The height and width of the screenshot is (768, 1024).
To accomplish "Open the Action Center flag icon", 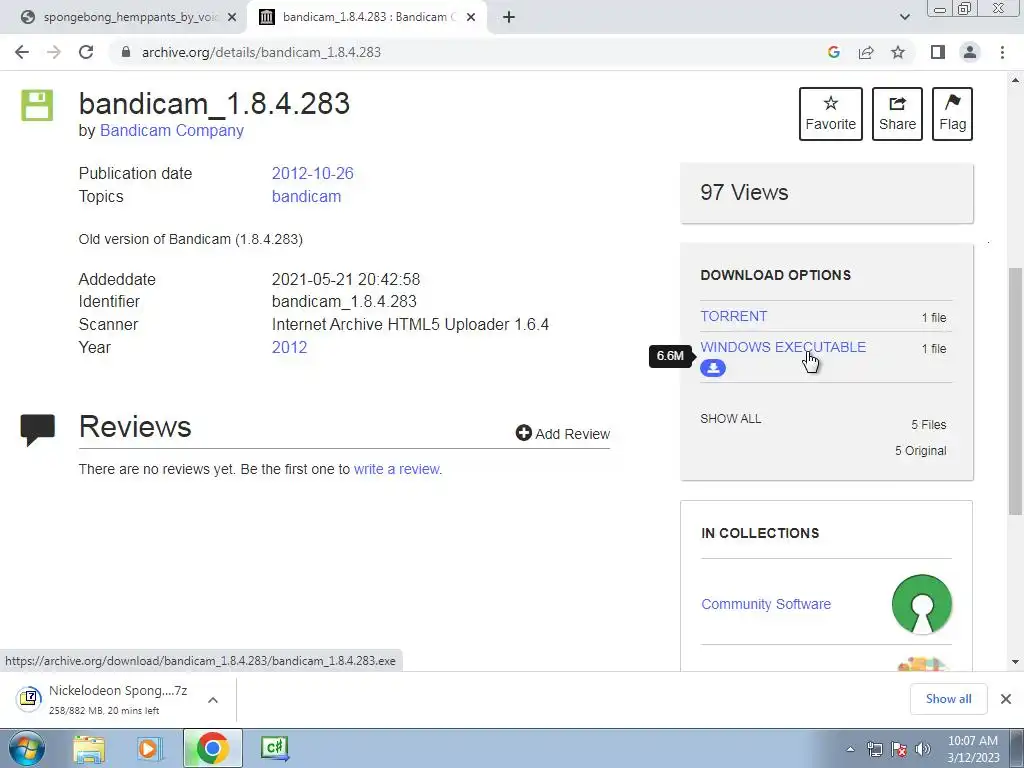I will click(x=899, y=749).
